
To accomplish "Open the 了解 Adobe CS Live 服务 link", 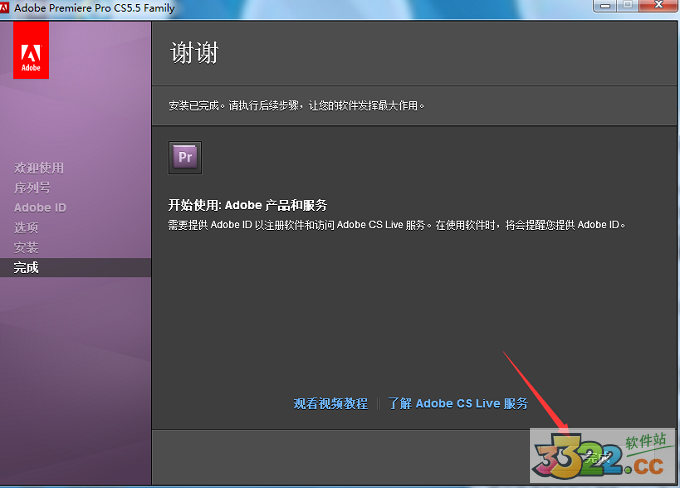I will click(x=458, y=403).
